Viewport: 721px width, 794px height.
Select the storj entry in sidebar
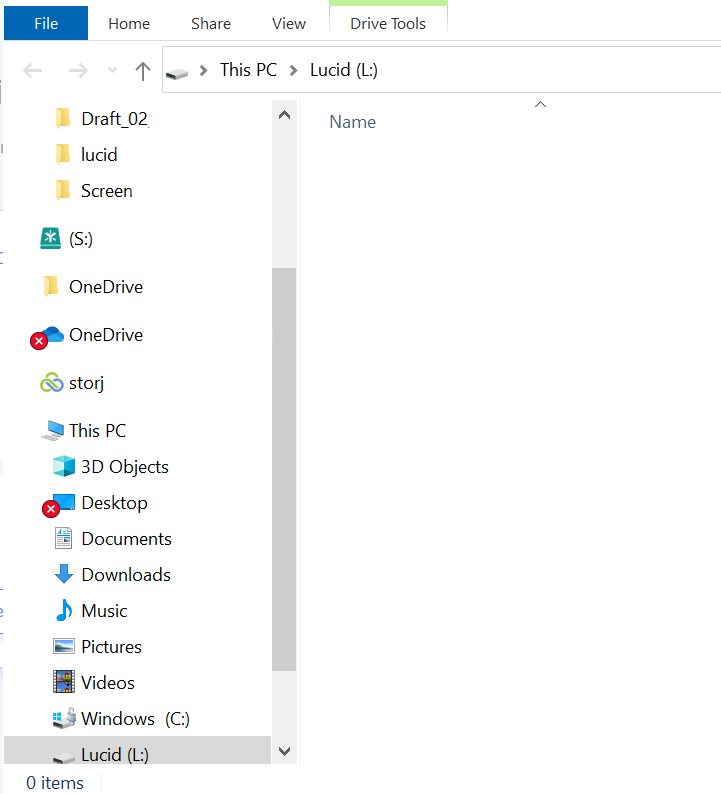tap(87, 383)
